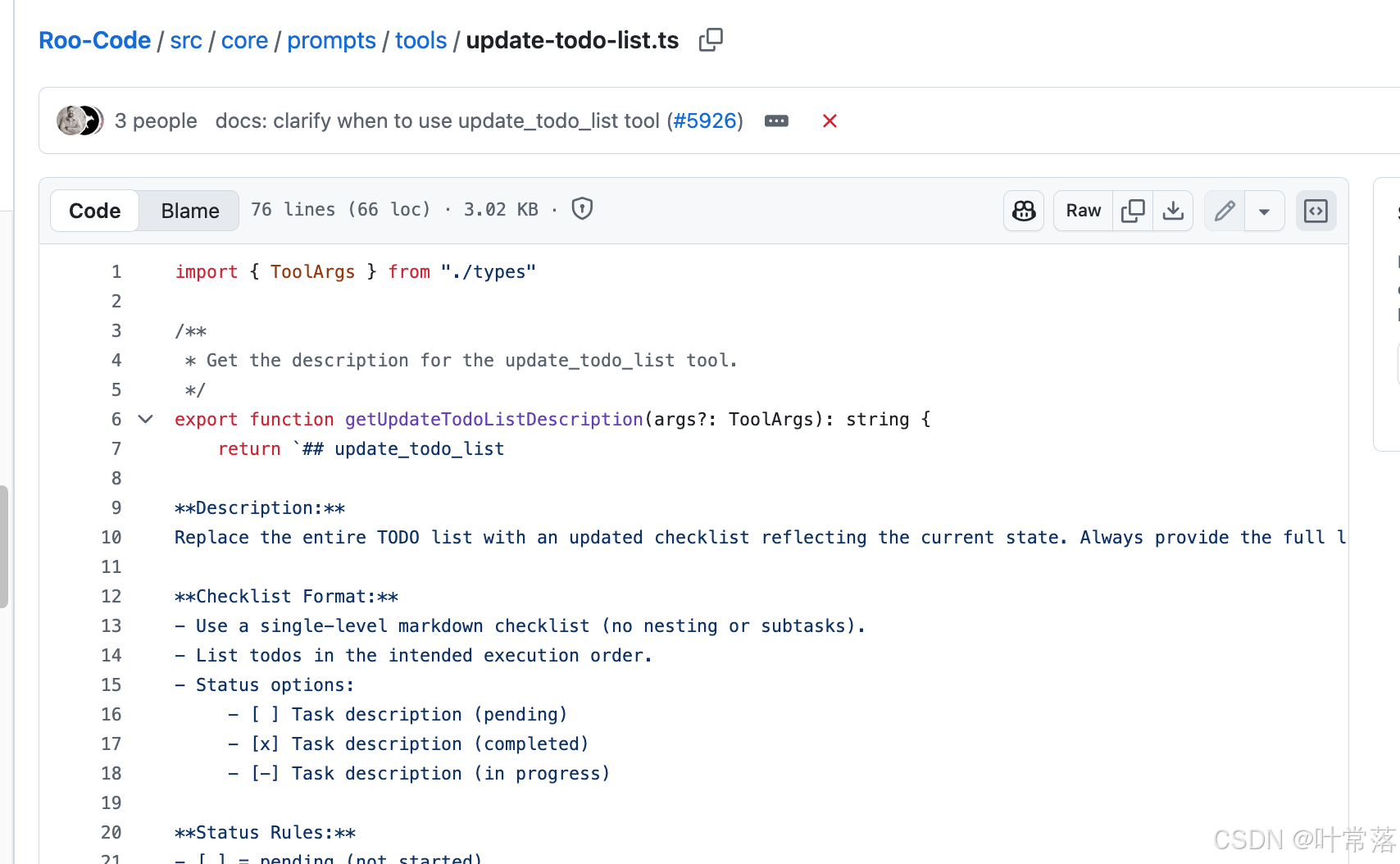Screen dimensions: 1400x864
Task: Switch to the Code tab
Action: [93, 211]
